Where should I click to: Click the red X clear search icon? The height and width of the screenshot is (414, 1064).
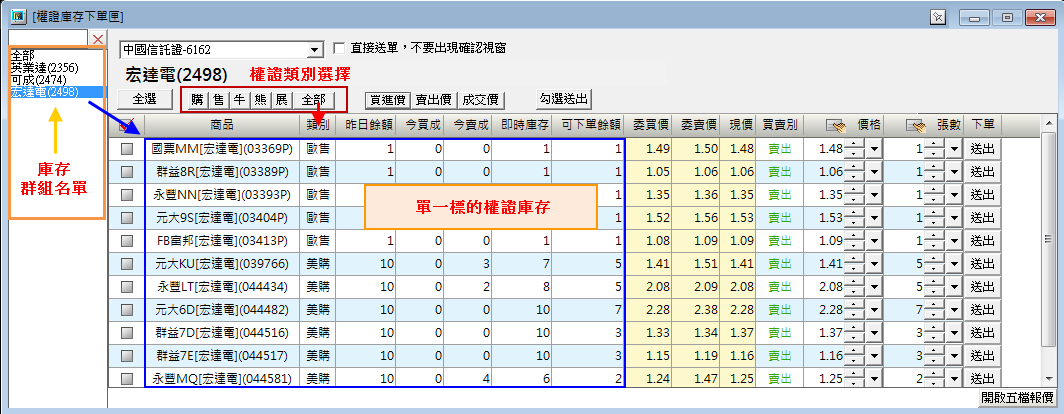[97, 39]
